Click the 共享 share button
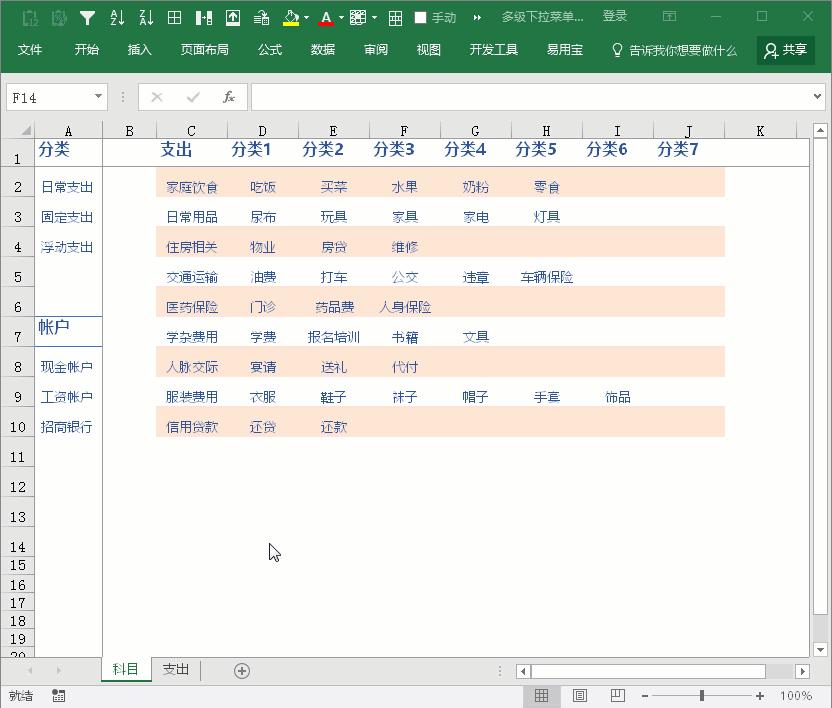The image size is (832, 708). click(786, 49)
